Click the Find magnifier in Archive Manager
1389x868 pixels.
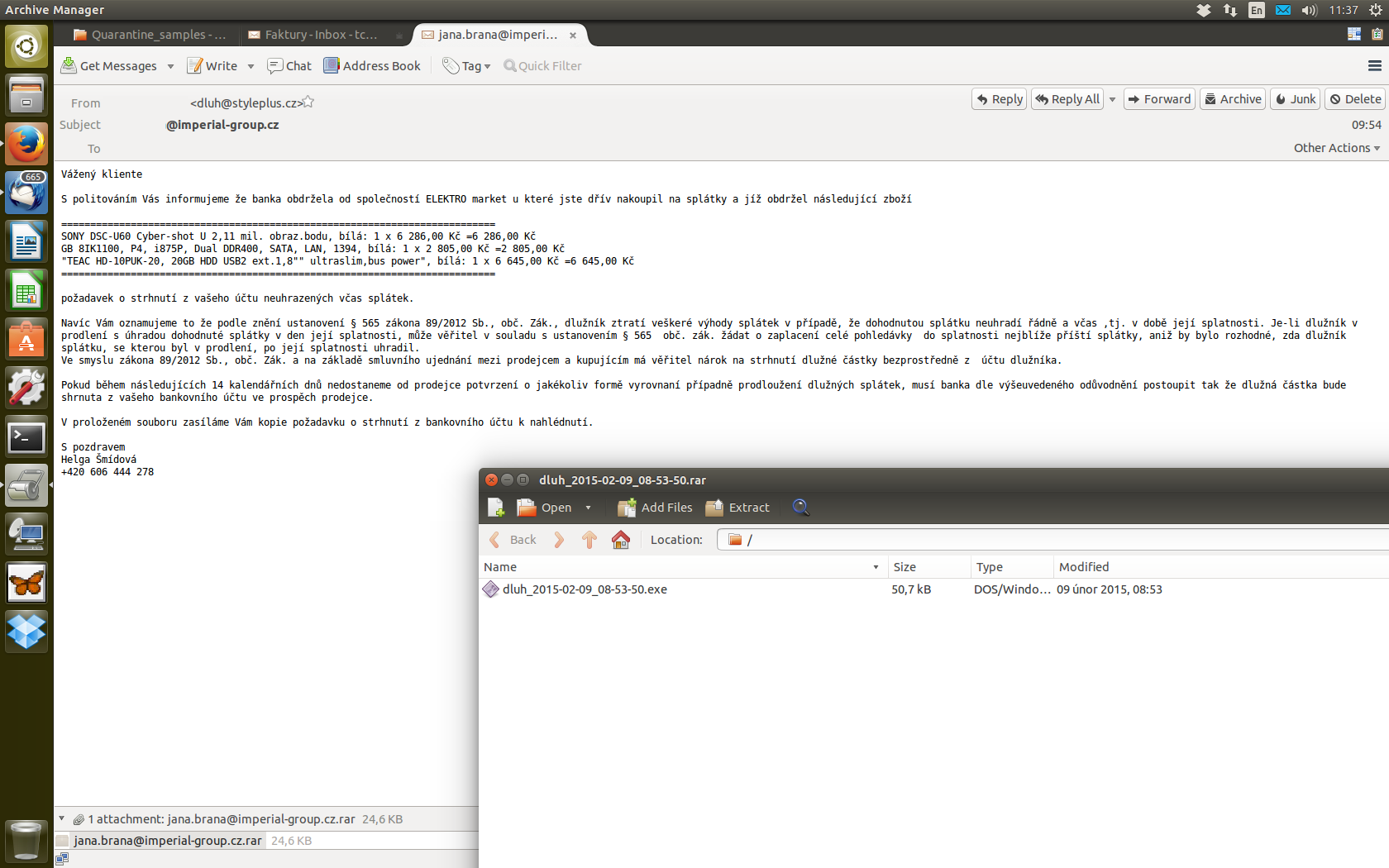click(800, 508)
